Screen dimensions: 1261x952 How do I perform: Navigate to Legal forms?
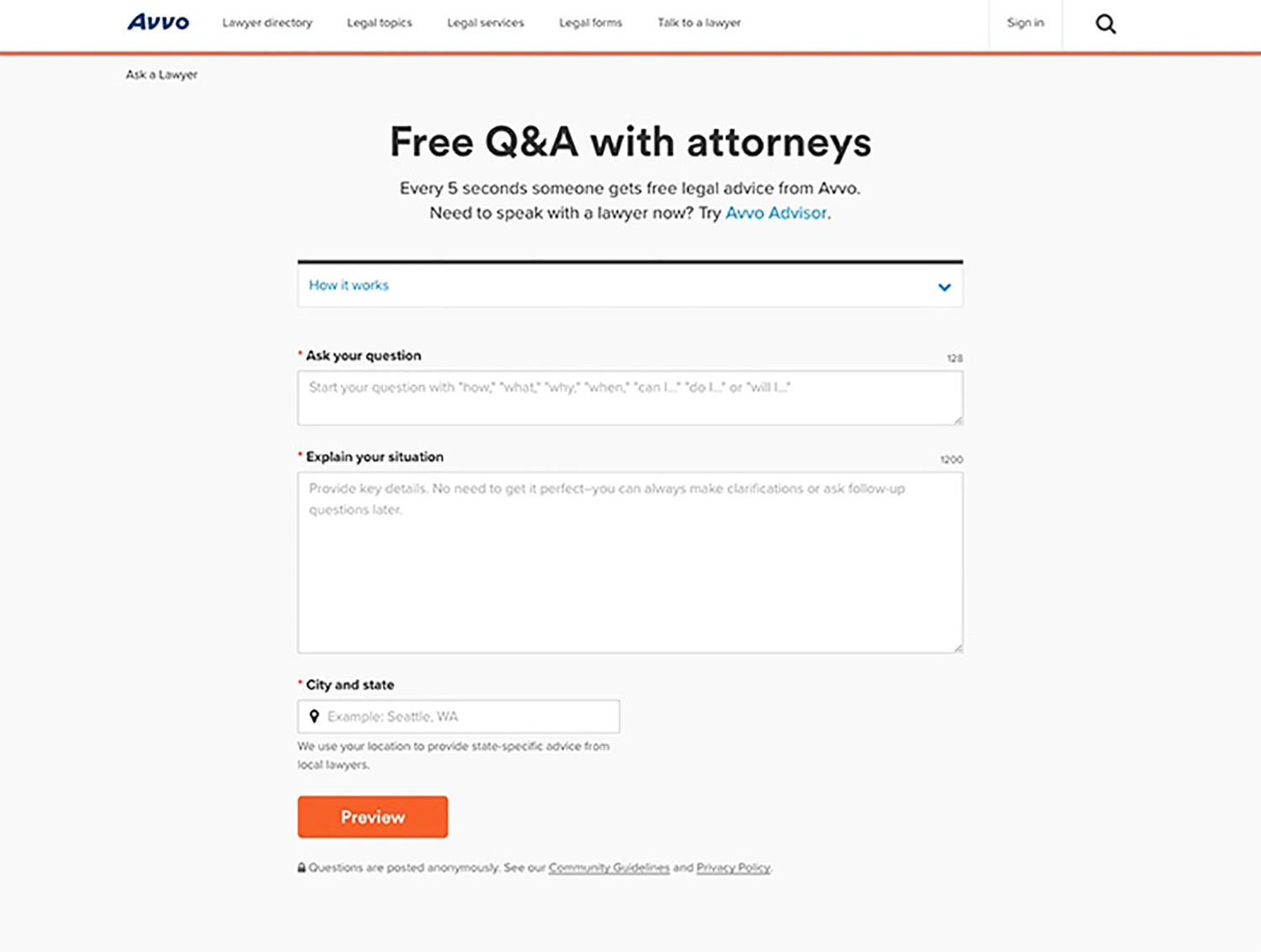[x=590, y=23]
